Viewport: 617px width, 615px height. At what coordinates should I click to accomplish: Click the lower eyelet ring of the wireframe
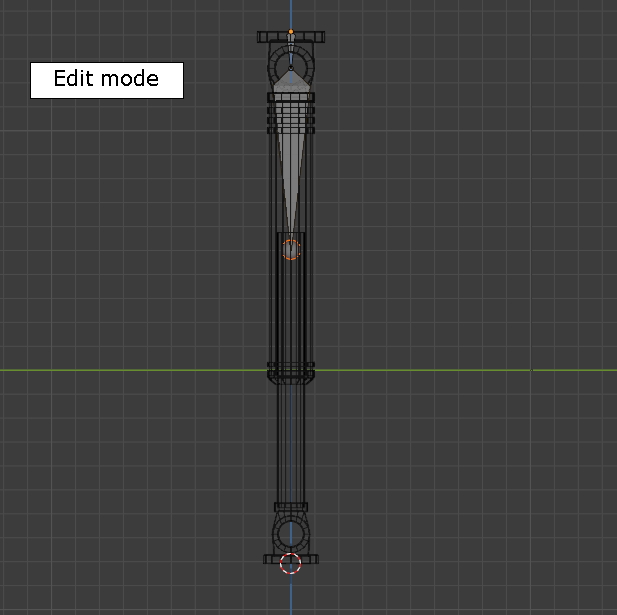[x=291, y=535]
